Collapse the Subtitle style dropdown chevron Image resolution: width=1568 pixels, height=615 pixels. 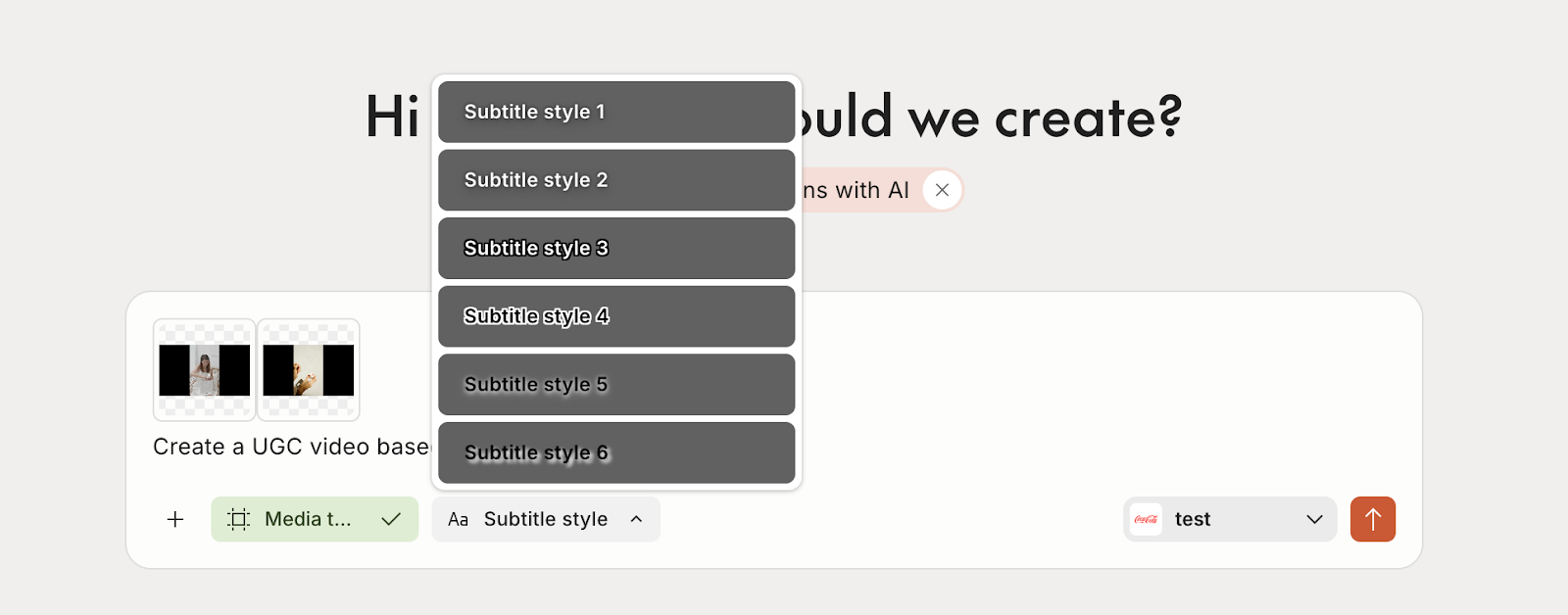636,519
